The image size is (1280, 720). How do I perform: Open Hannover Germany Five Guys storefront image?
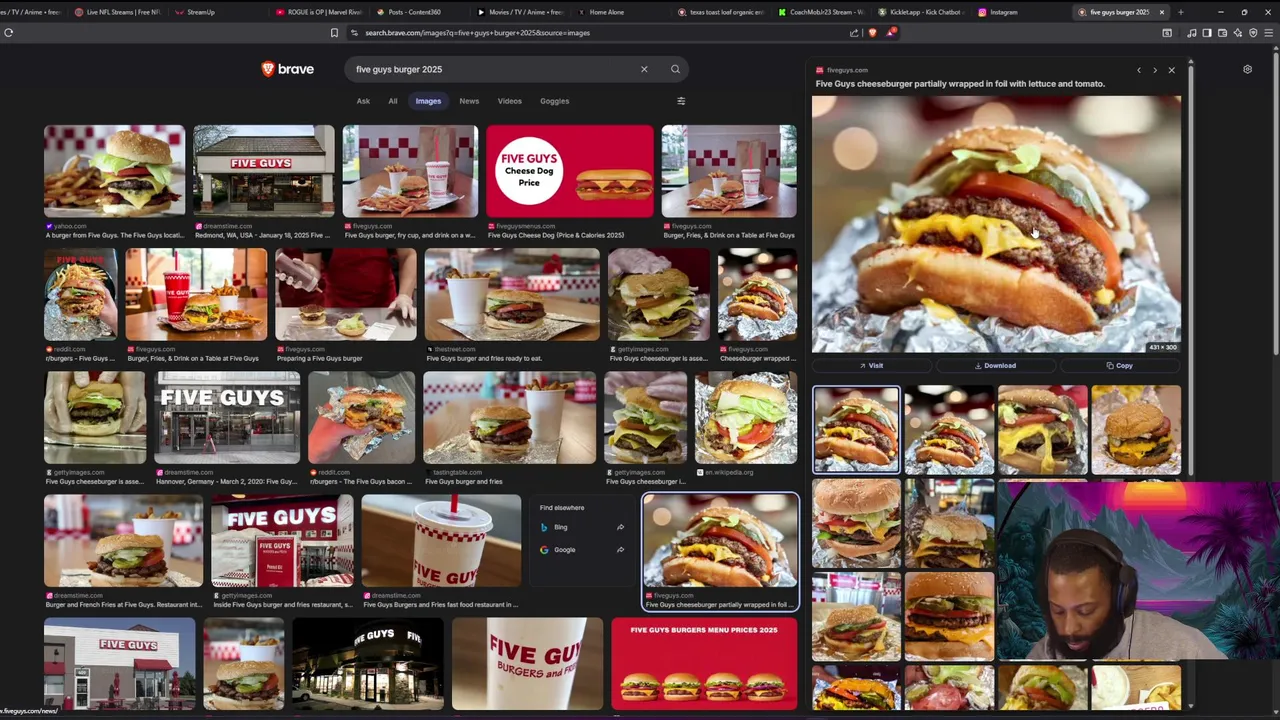tap(227, 418)
